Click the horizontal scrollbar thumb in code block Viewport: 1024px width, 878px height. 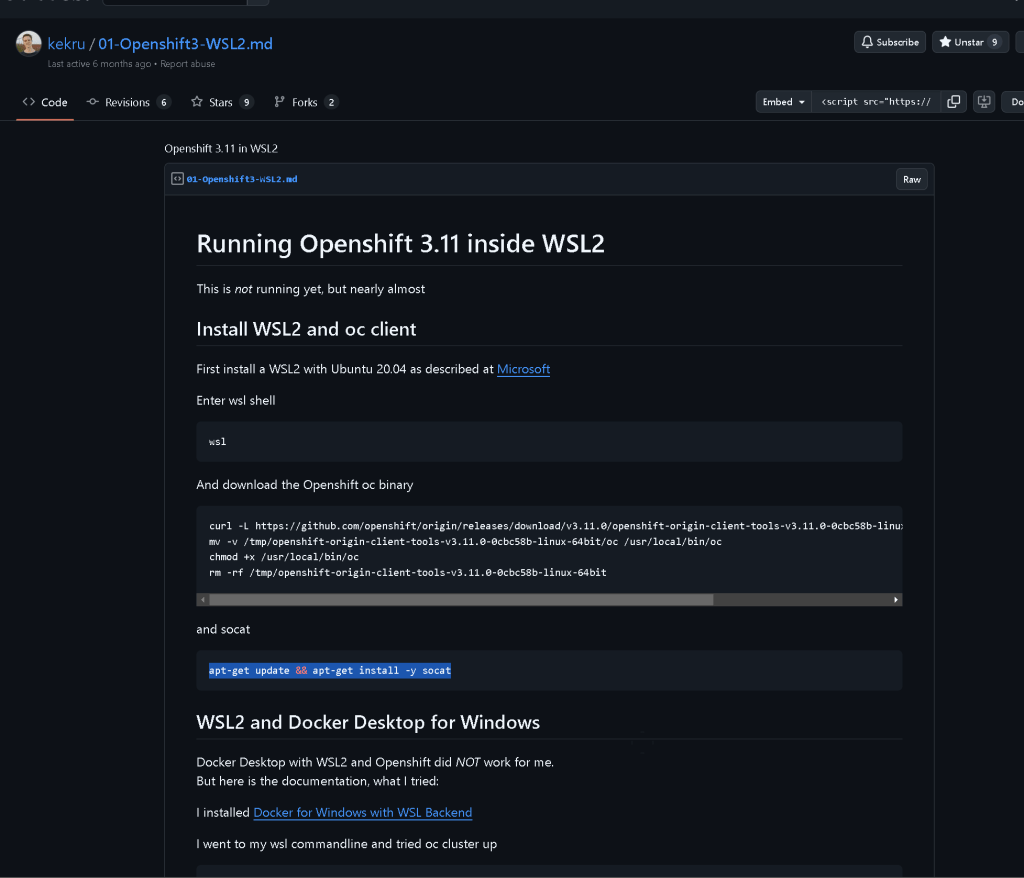coord(461,600)
